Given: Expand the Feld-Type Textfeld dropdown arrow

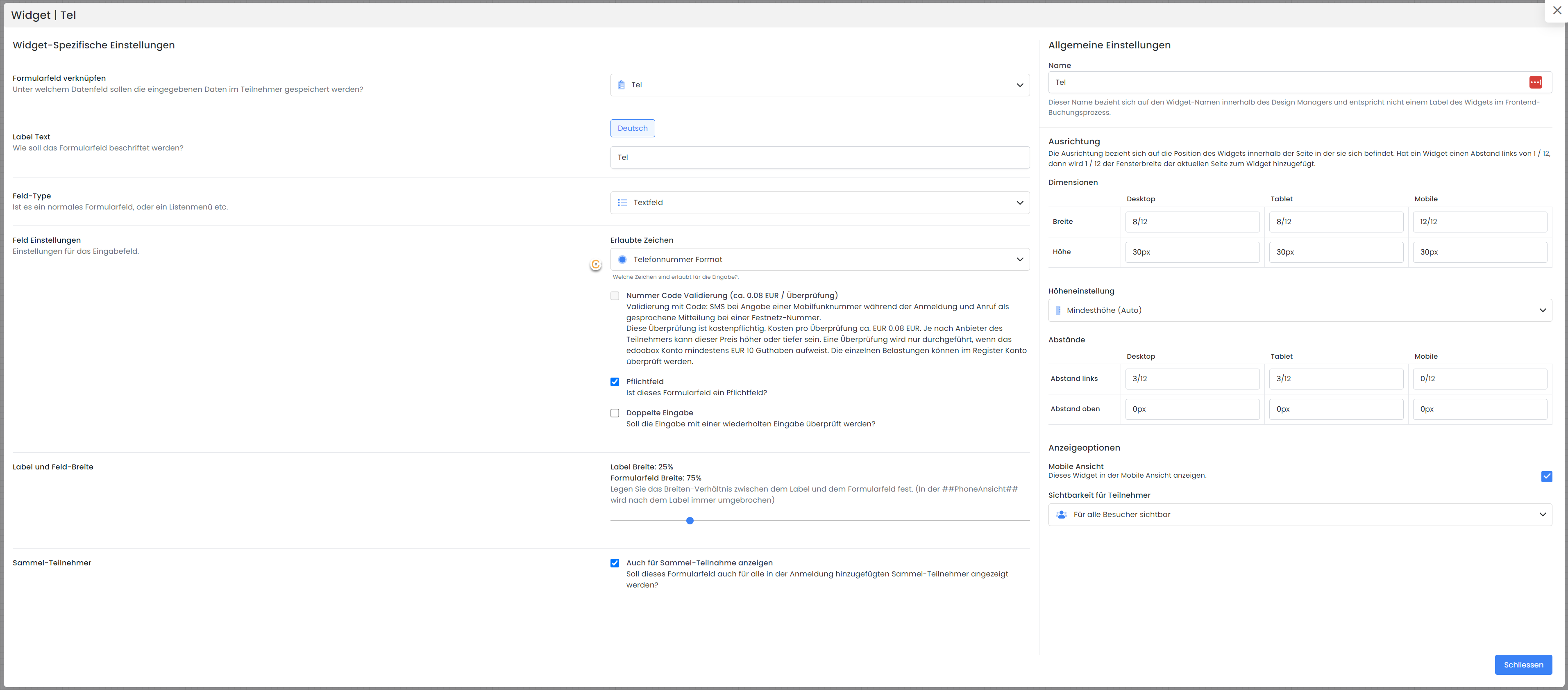Looking at the screenshot, I should pos(1019,203).
